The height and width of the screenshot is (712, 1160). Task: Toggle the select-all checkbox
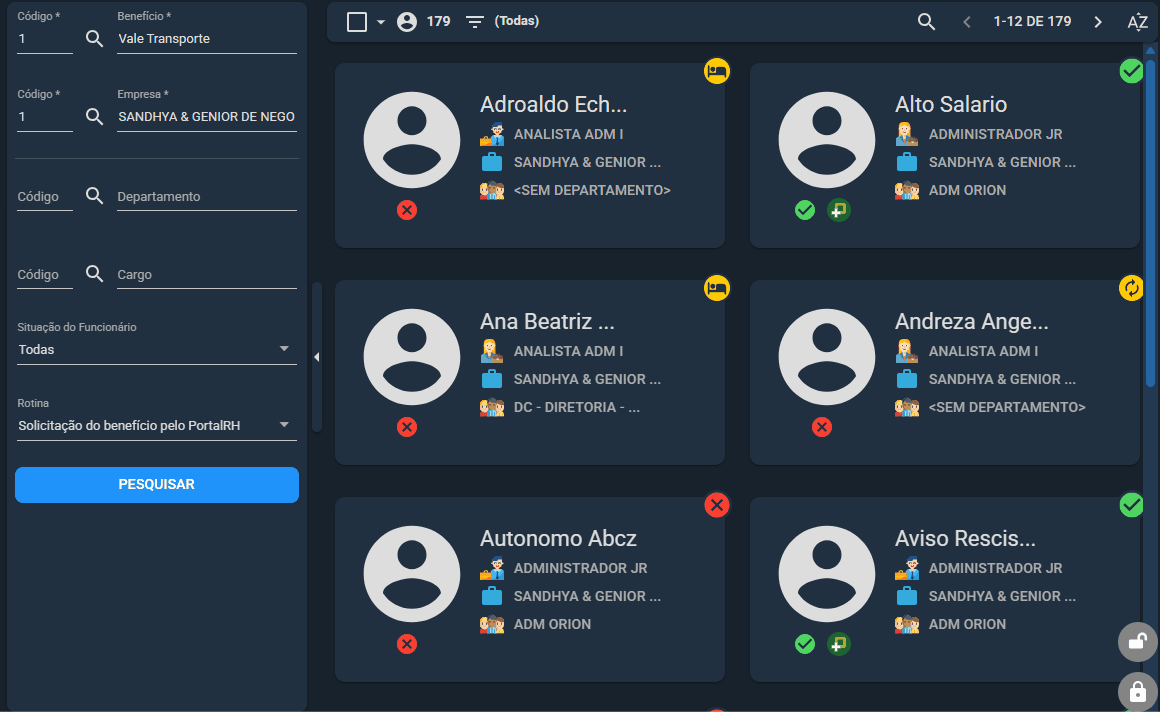pyautogui.click(x=357, y=21)
